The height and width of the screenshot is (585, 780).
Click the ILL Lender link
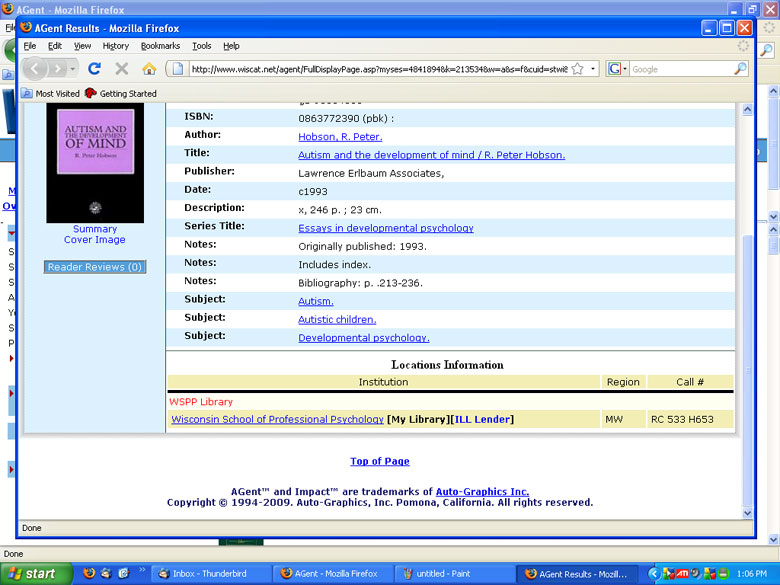(483, 419)
